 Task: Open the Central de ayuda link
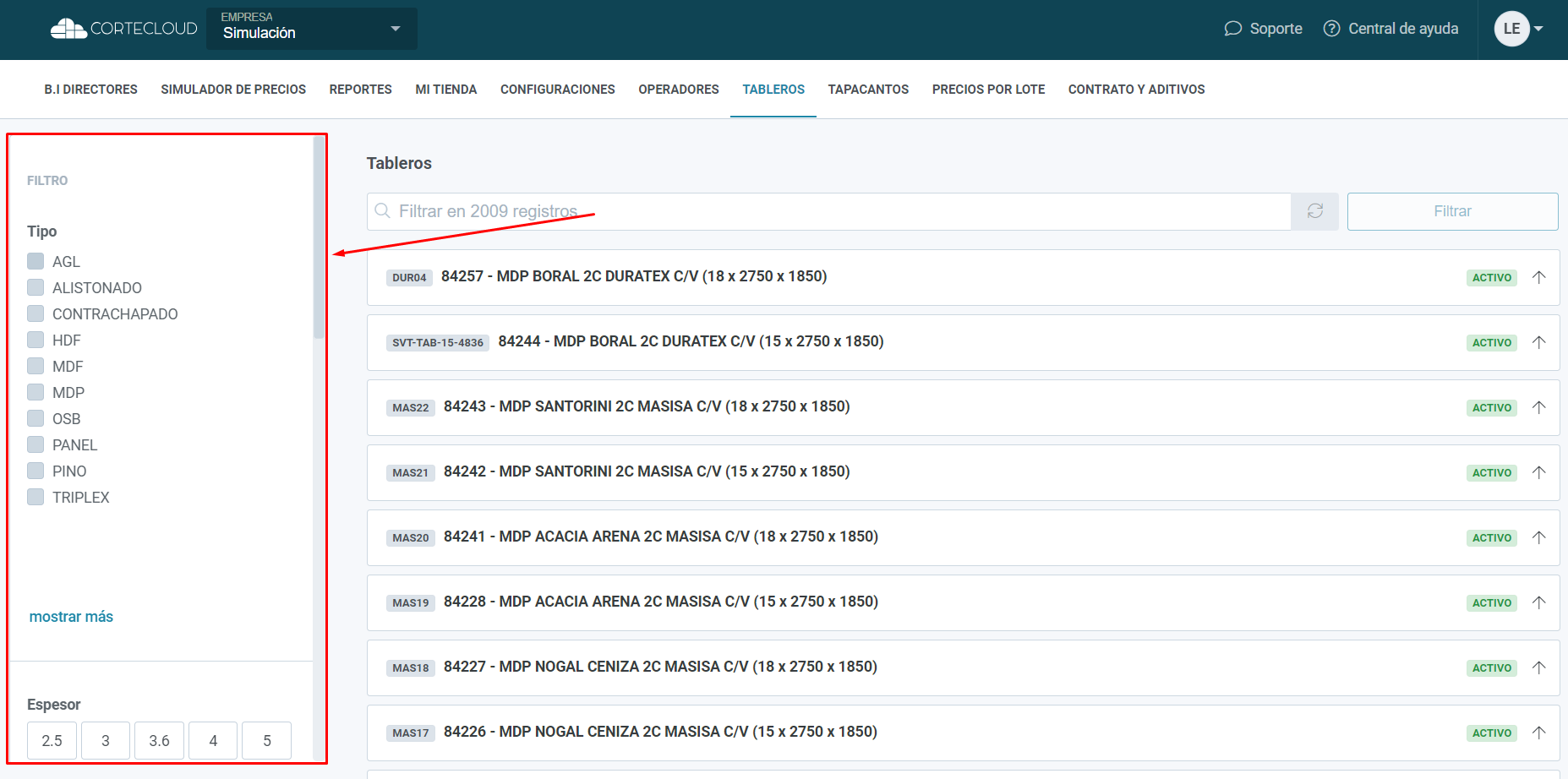[1403, 29]
